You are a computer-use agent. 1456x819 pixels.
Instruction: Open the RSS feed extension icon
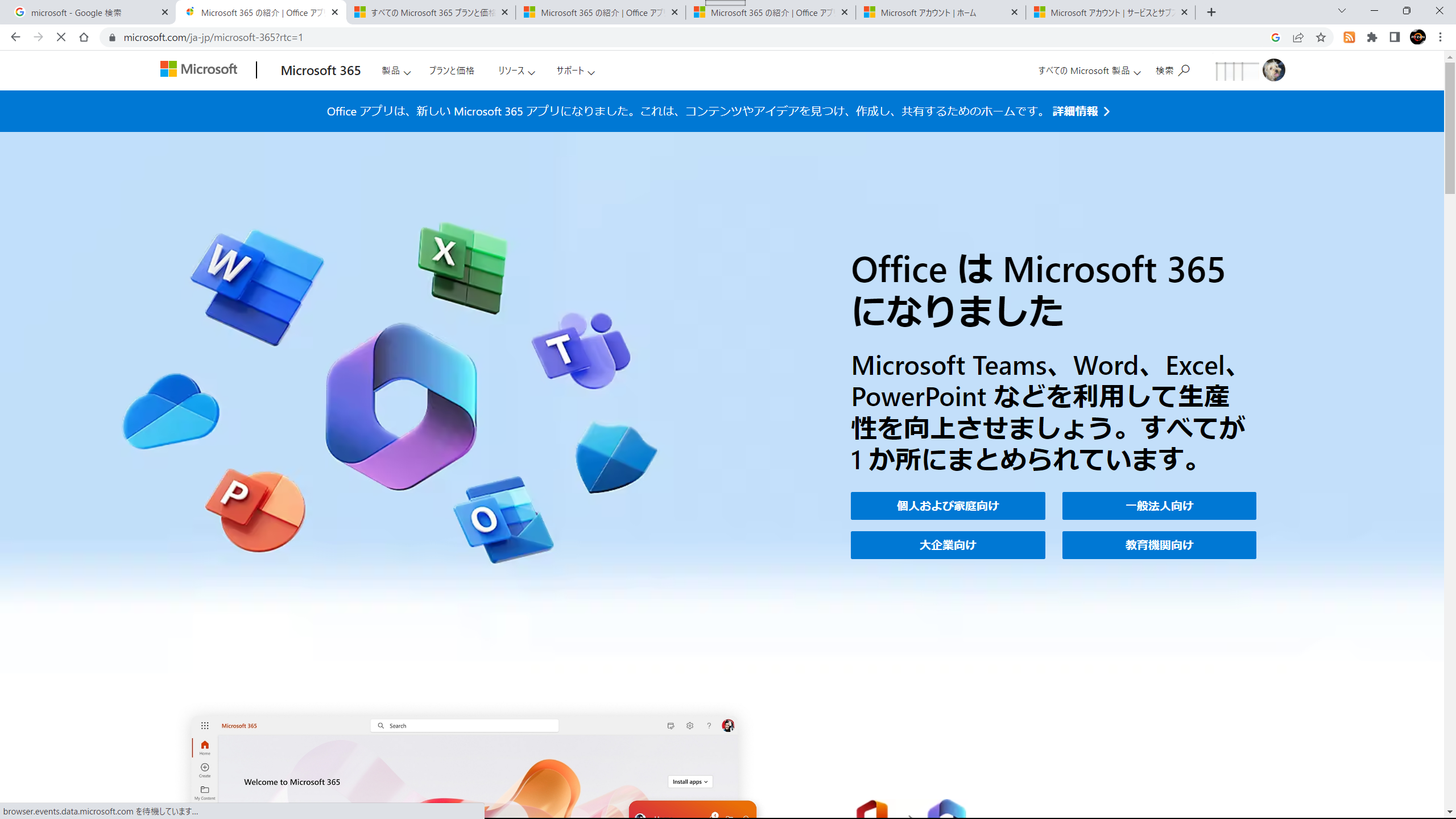[x=1349, y=37]
